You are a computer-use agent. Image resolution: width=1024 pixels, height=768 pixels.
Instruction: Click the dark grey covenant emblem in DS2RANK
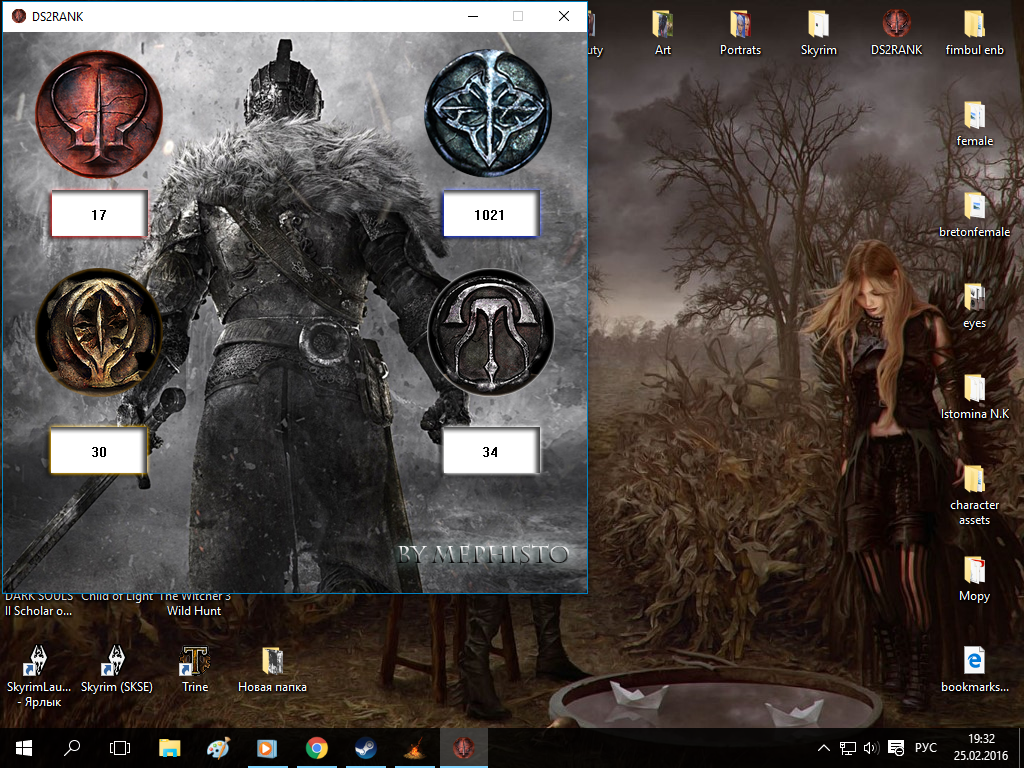tap(490, 332)
